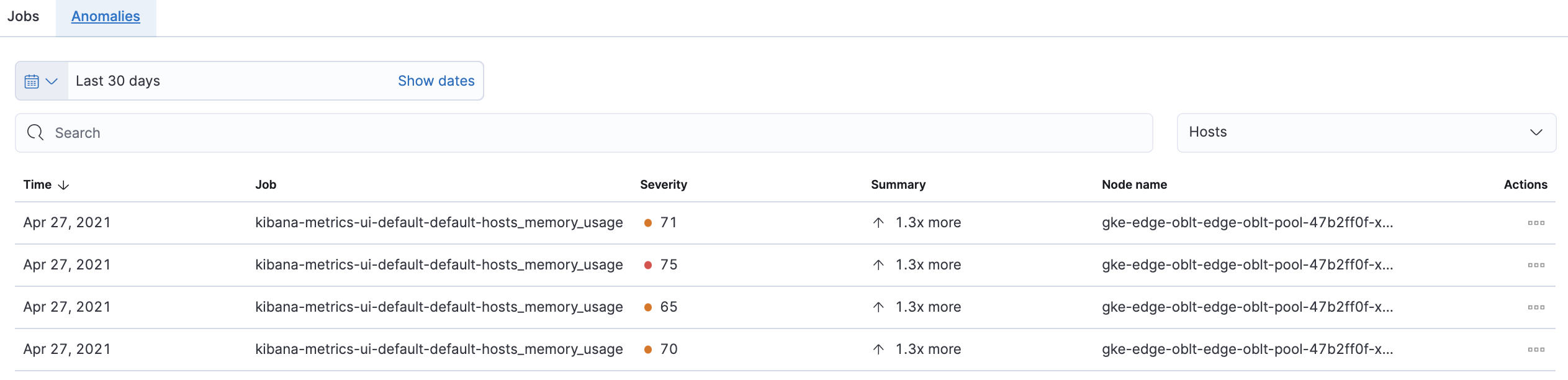1568x380 pixels.
Task: Click the search magnifier icon
Action: click(x=35, y=133)
